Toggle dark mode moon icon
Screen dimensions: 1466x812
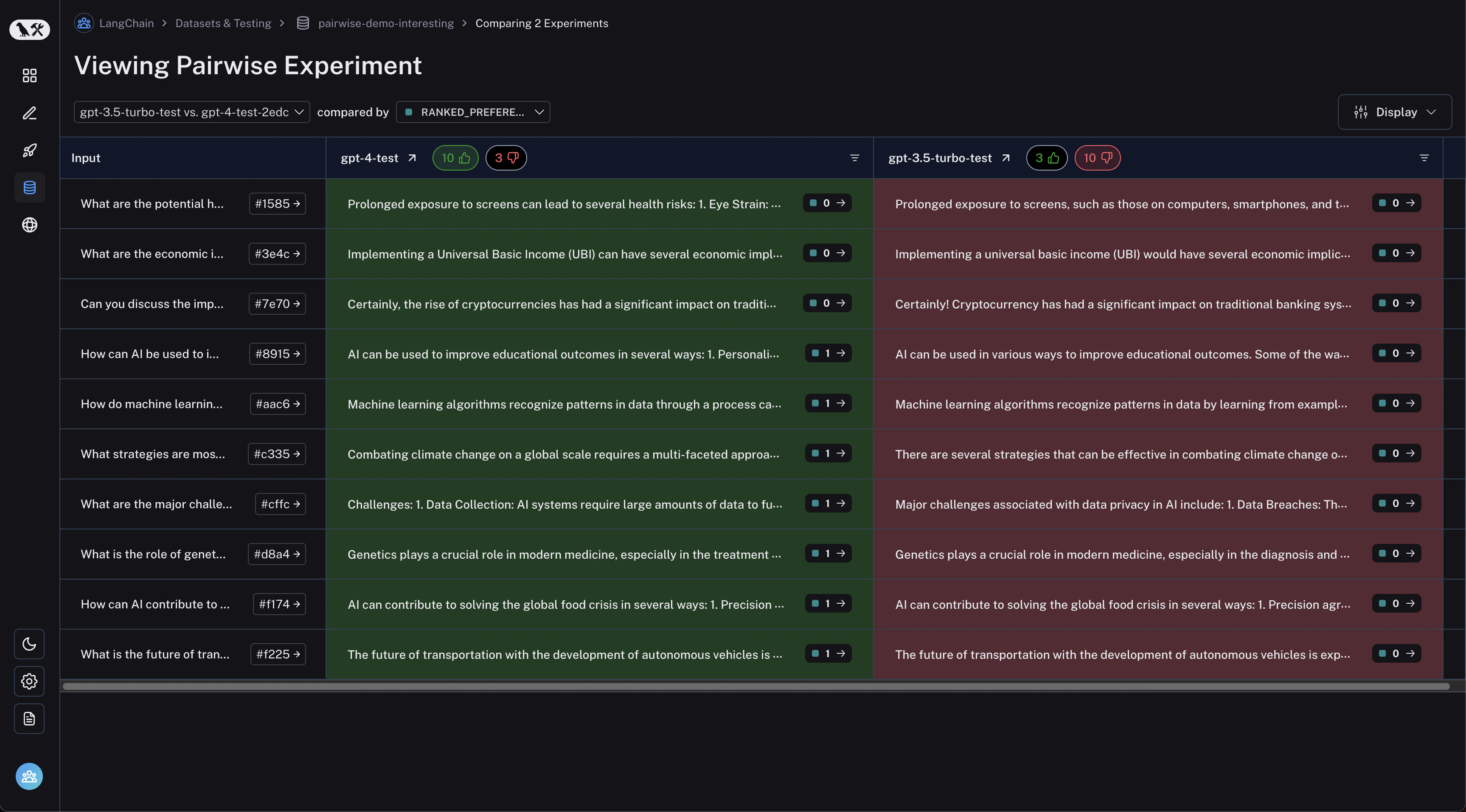point(29,644)
